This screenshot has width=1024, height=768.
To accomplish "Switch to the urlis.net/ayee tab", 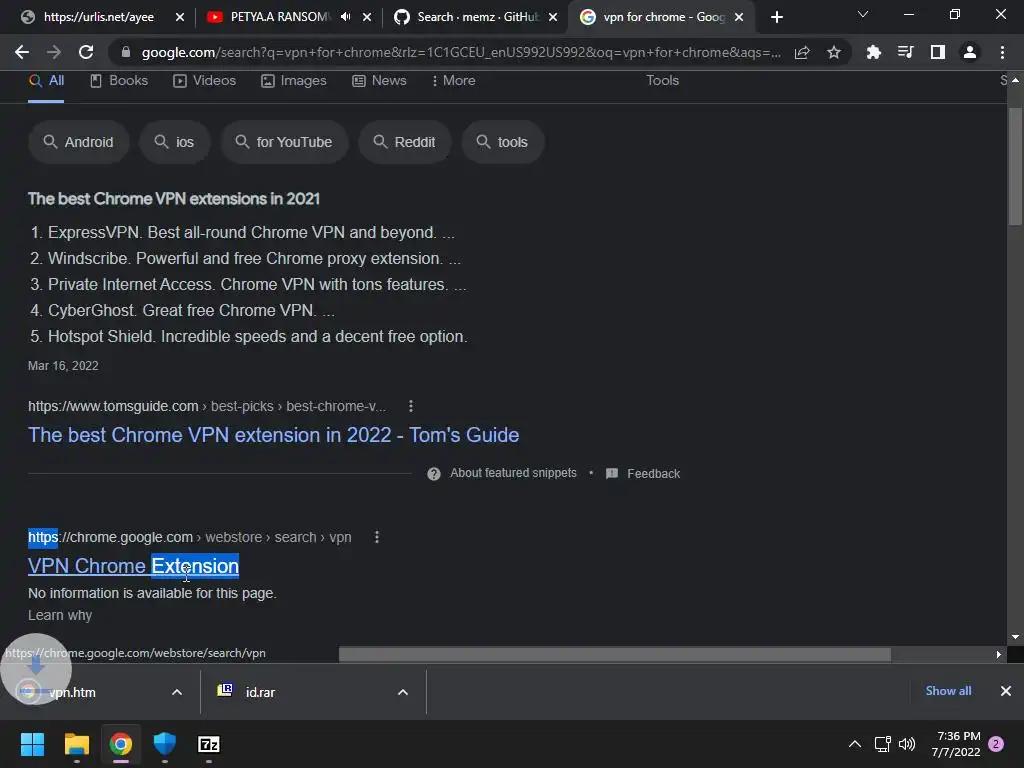I will (x=99, y=17).
